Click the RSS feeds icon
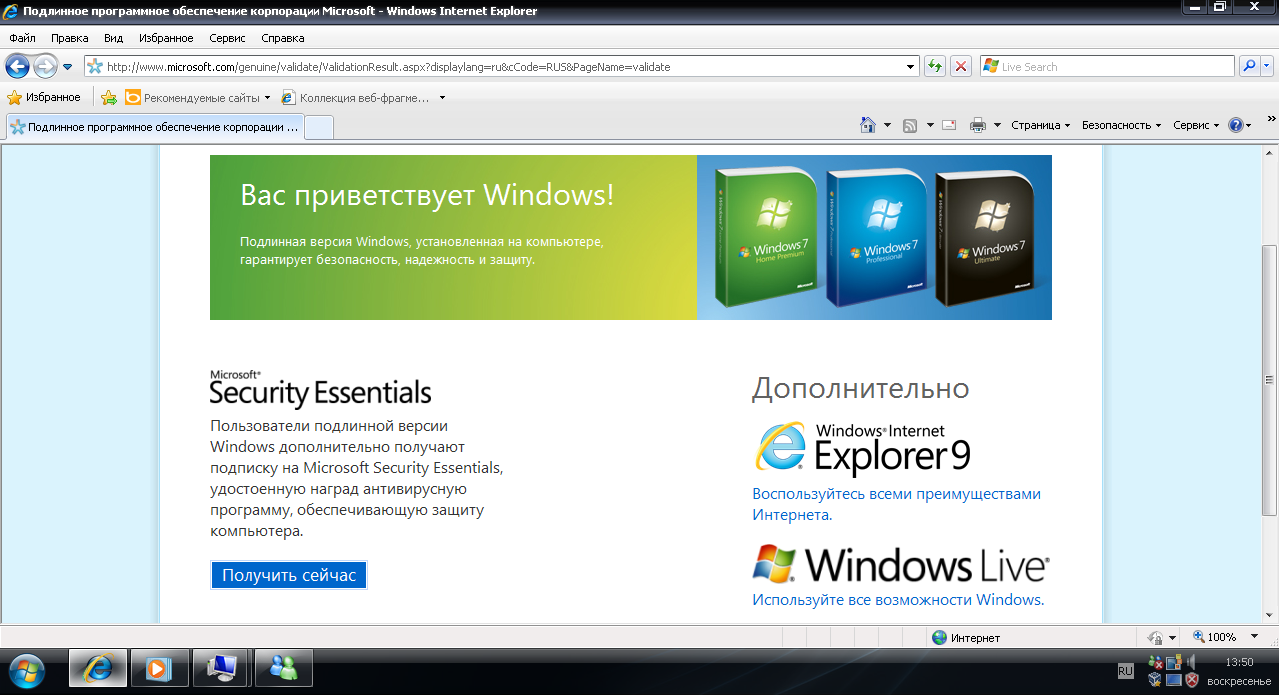1279x695 pixels. [x=910, y=125]
